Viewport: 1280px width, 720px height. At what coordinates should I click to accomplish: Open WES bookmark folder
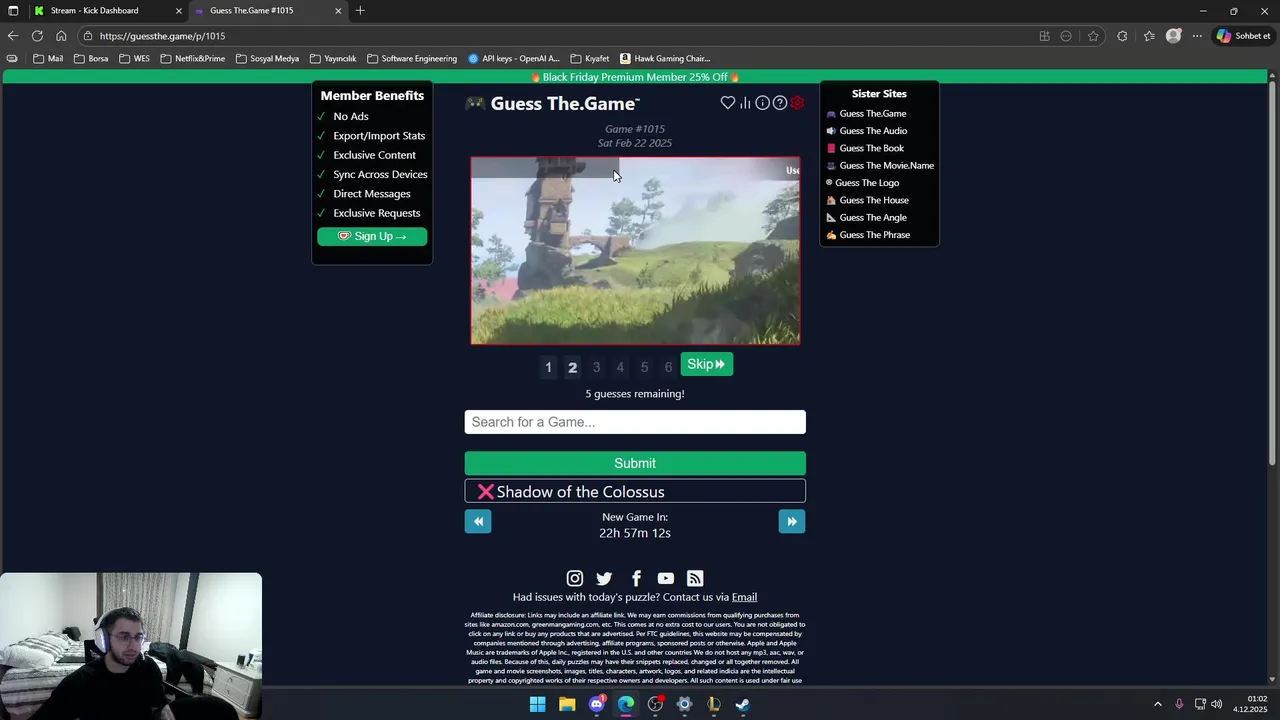134,59
